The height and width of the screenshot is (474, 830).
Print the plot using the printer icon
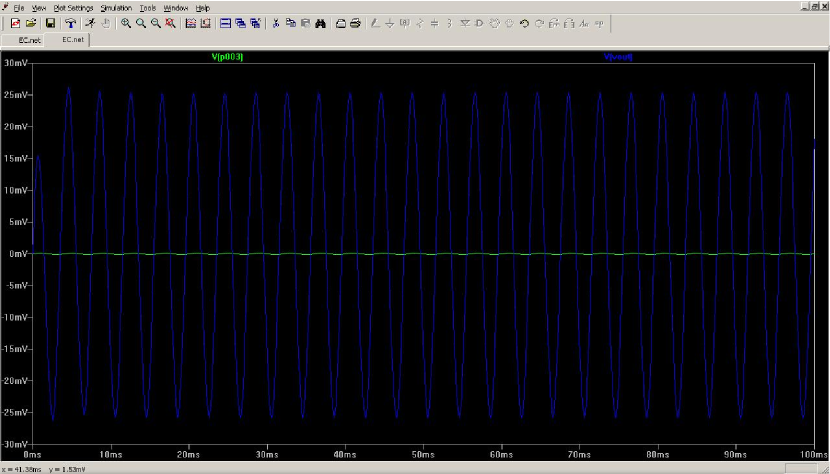coord(355,22)
